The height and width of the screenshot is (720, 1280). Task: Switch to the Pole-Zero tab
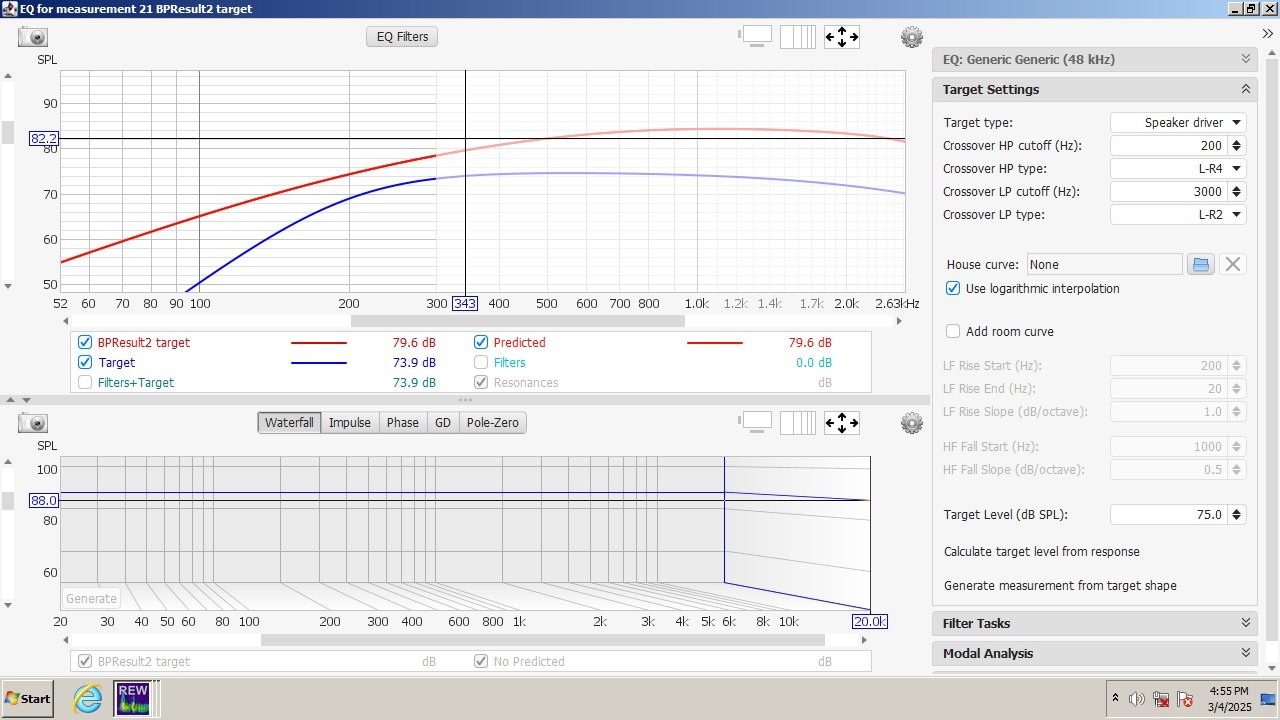coord(493,423)
